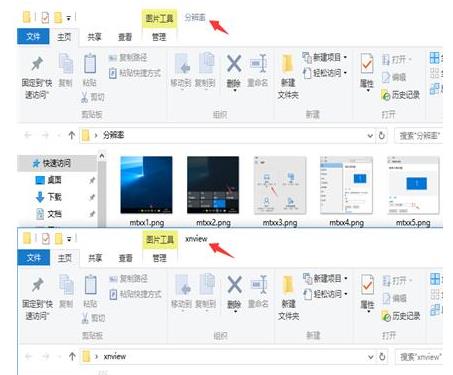Click Delete (删除) X icon in top window
This screenshot has width=453, height=375.
(234, 63)
